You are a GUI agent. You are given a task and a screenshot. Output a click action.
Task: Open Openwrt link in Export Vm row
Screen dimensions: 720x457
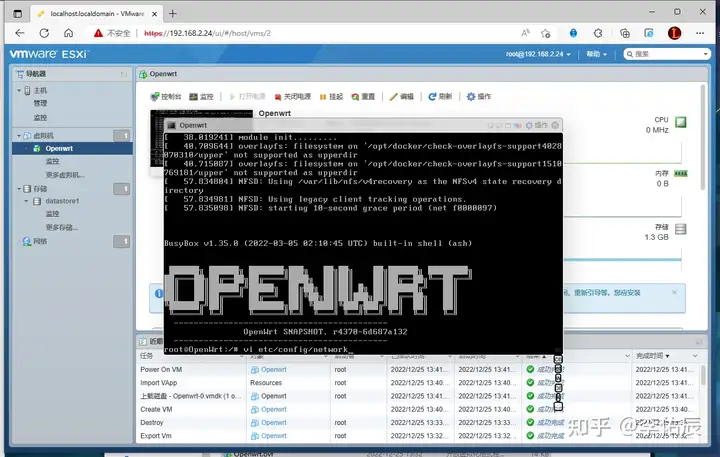[x=274, y=436]
